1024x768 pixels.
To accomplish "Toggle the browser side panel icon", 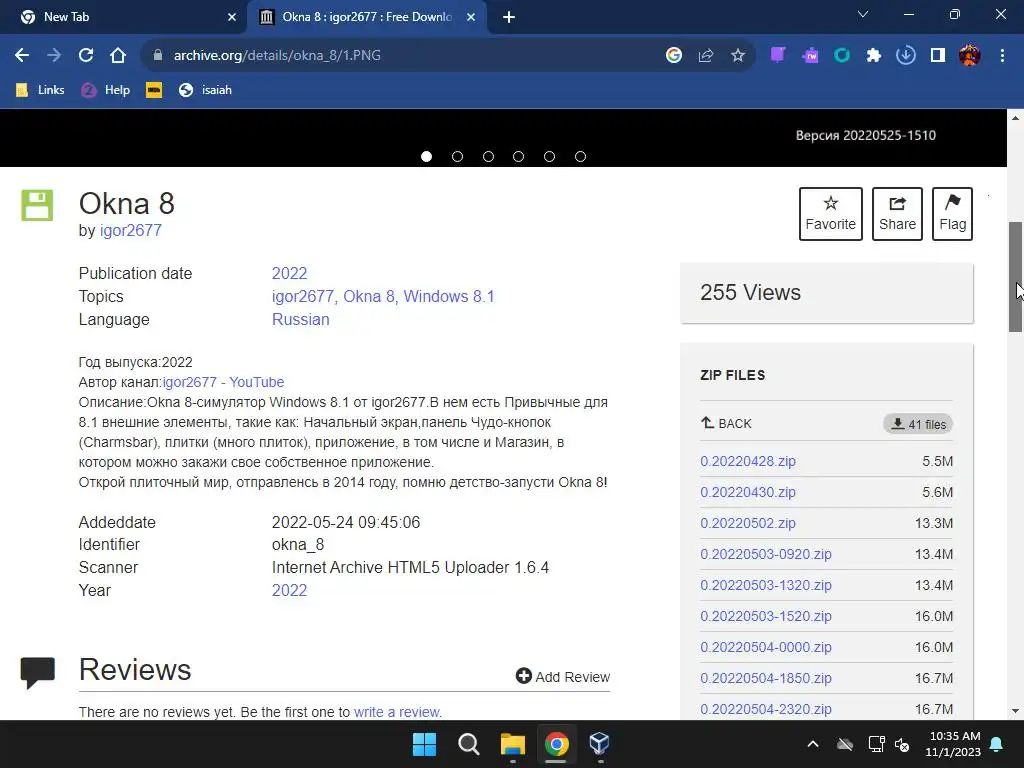I will [938, 56].
